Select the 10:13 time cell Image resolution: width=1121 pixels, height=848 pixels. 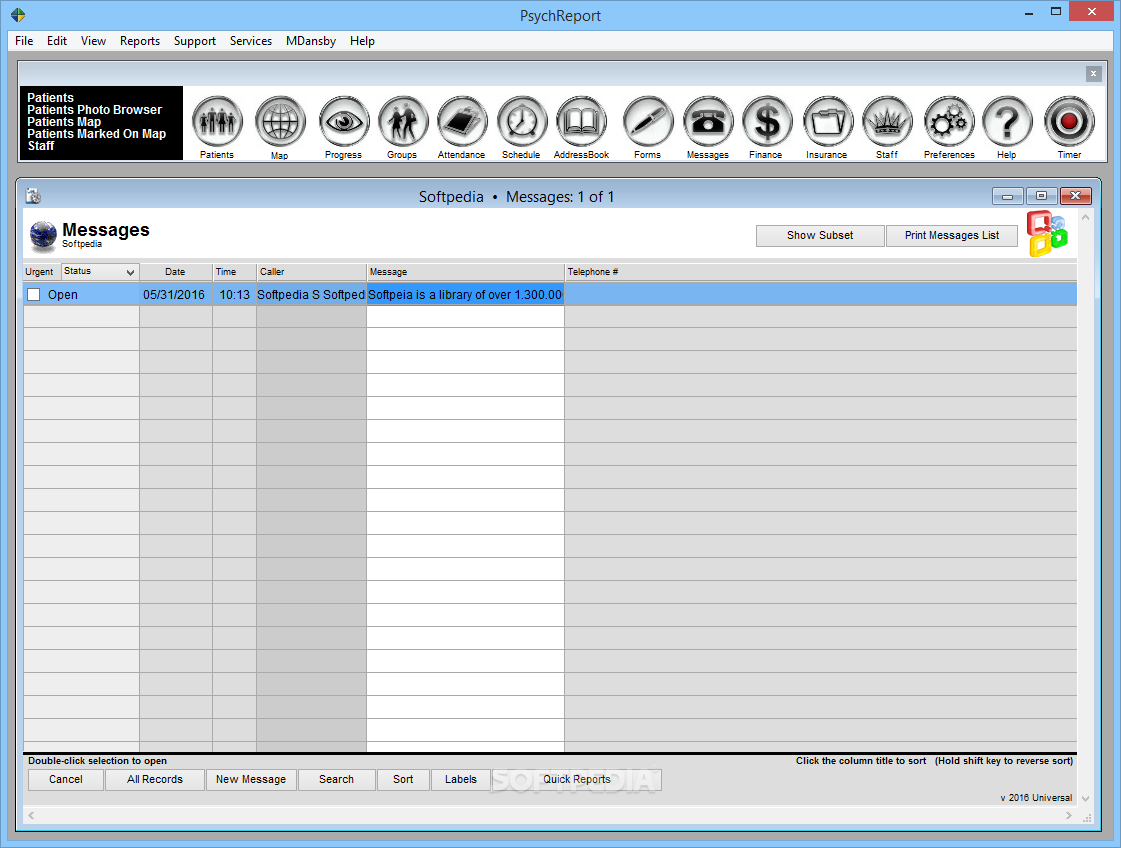234,295
